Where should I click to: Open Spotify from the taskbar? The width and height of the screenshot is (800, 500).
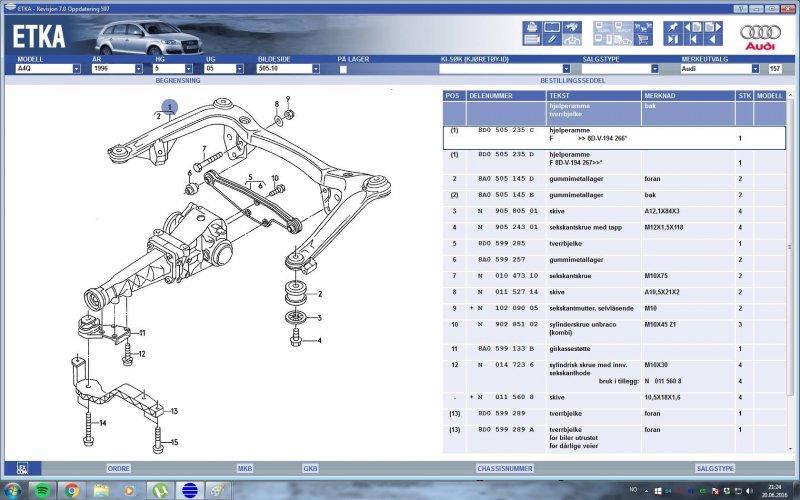pos(42,490)
